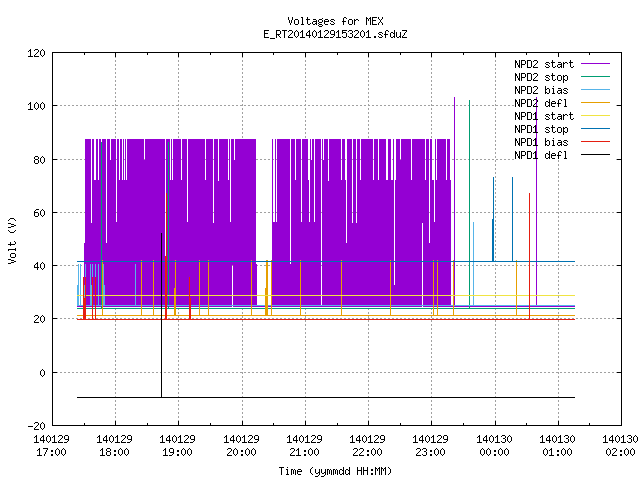The height and width of the screenshot is (480, 640).
Task: Click the red NPD1 bias spike after 00:30
Action: (x=529, y=256)
